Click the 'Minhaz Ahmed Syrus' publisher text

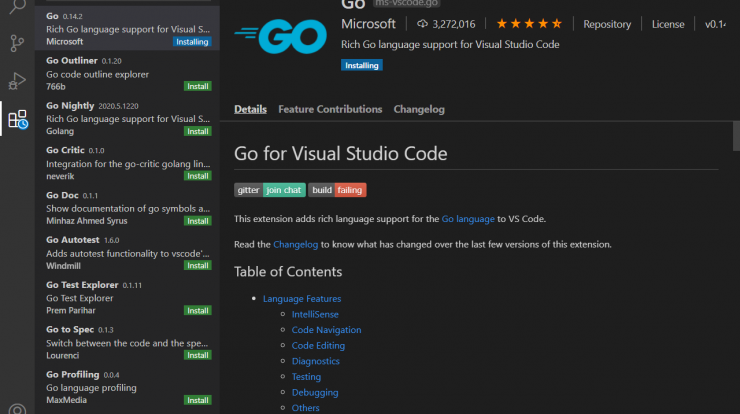coord(87,221)
